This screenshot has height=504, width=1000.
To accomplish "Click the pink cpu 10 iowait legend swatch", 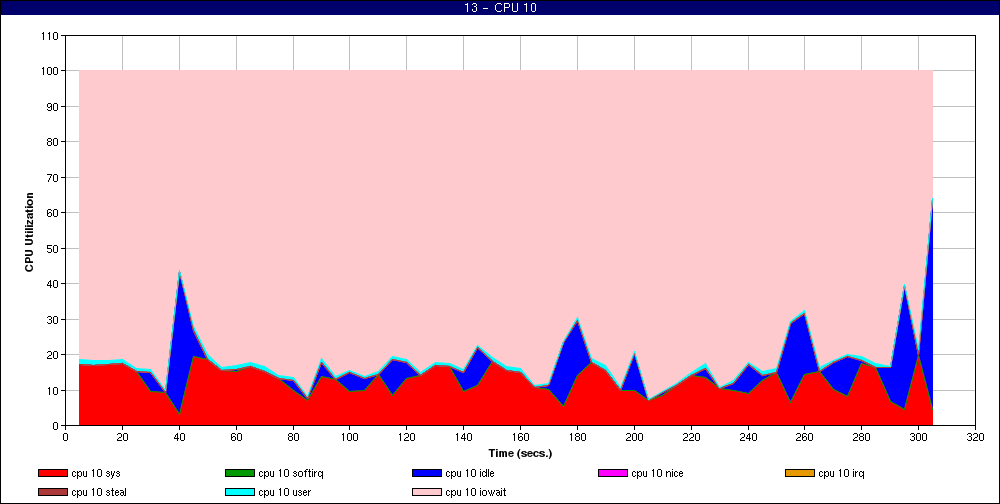I will tap(426, 493).
